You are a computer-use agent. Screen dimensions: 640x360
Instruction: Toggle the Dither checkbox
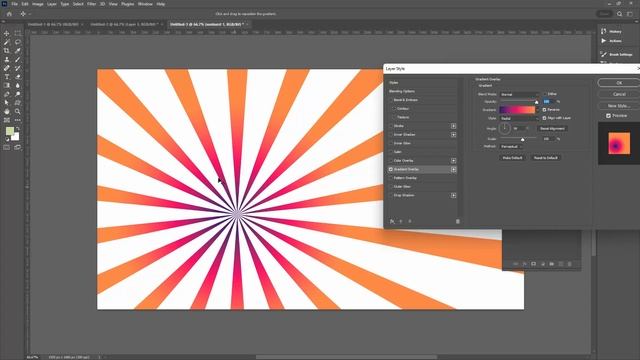click(x=544, y=94)
